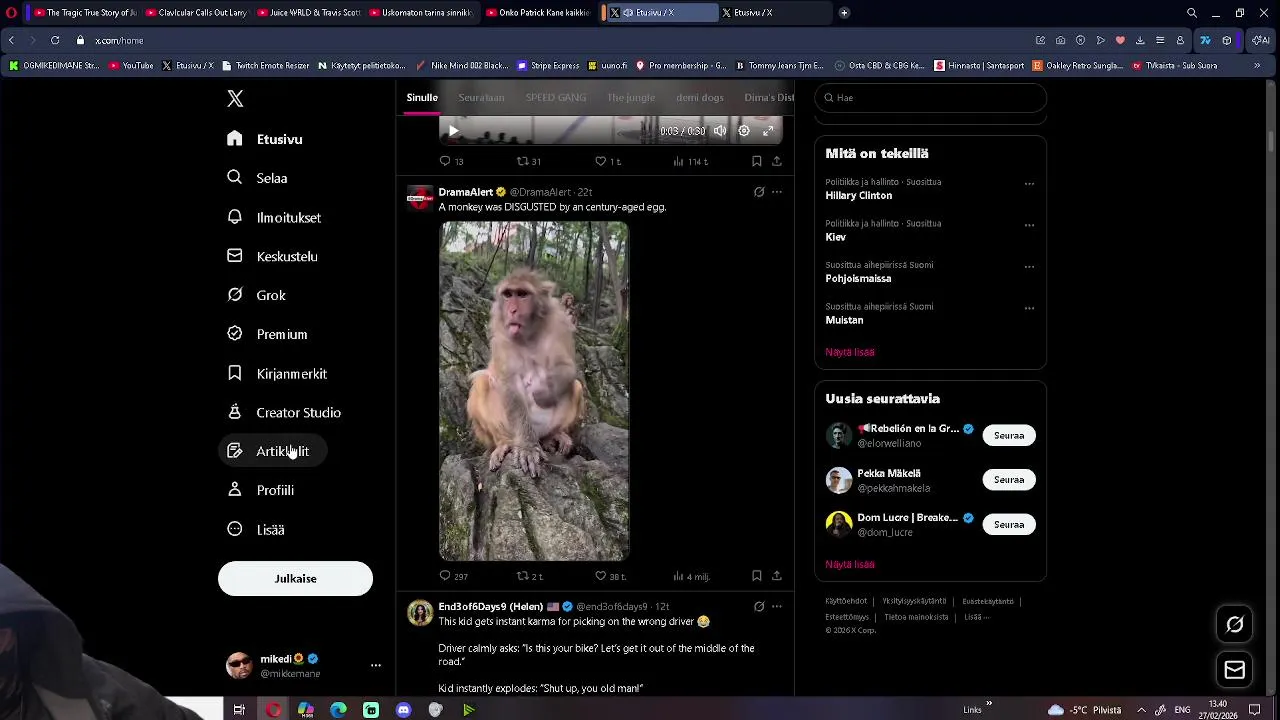The width and height of the screenshot is (1280, 720).
Task: Reload the page in browser toolbar
Action: tap(55, 40)
